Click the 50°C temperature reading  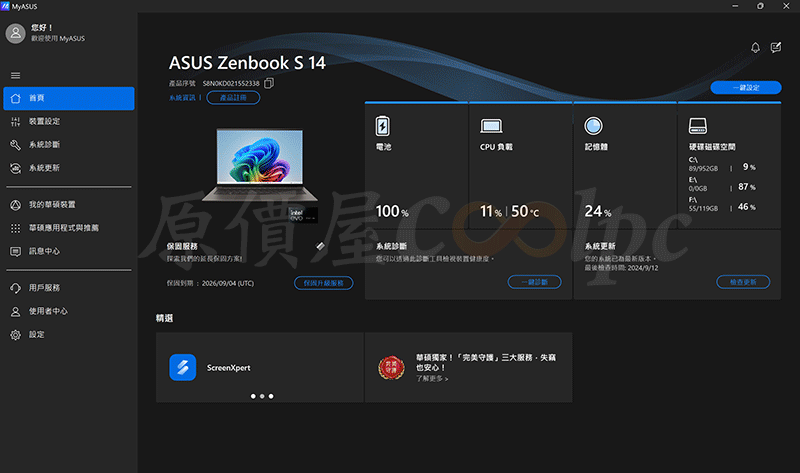point(525,211)
